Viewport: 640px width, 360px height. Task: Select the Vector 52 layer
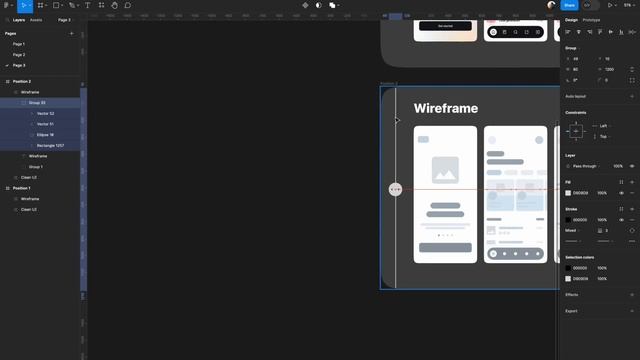tap(40, 113)
